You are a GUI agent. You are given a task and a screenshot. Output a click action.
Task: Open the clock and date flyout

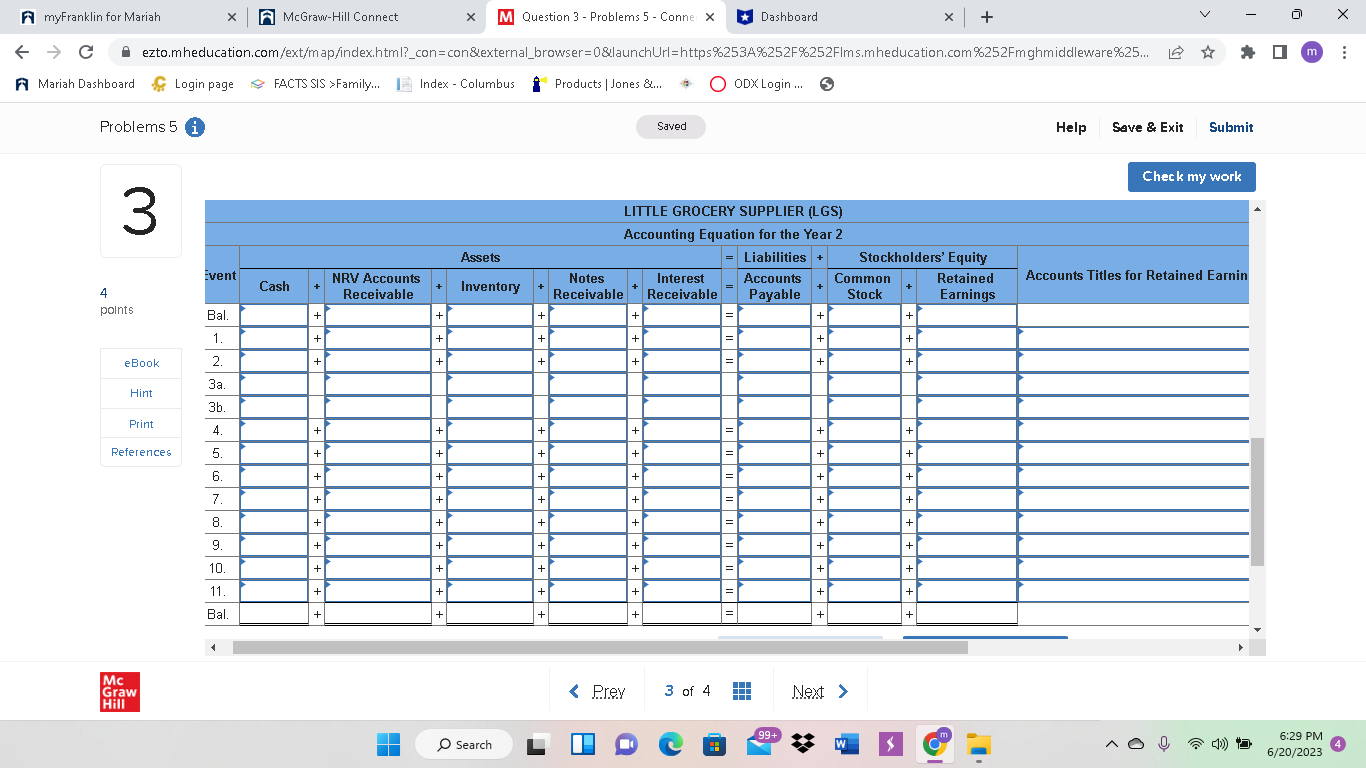point(1294,744)
